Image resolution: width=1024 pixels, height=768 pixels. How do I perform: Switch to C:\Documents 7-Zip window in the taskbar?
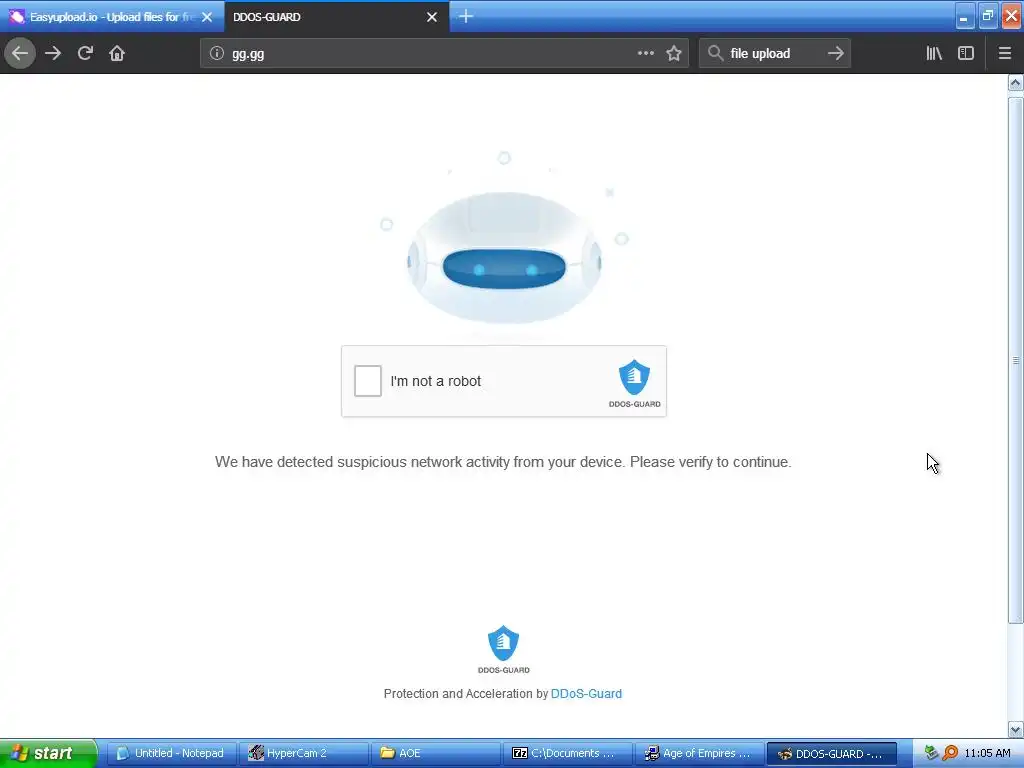coord(567,753)
